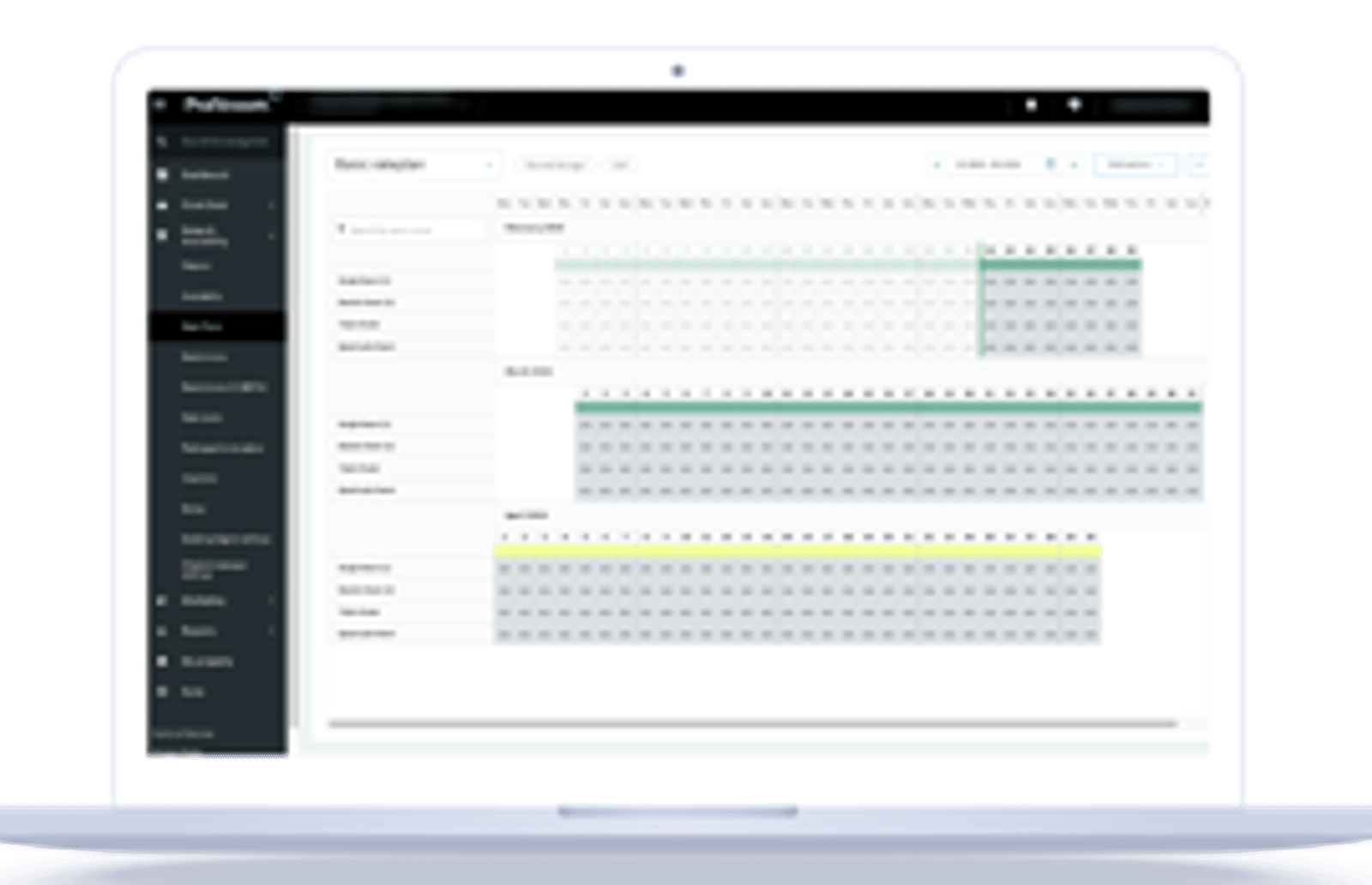Click the wider pill button right of the rate plan dropdown
This screenshot has width=1372, height=885.
click(555, 165)
